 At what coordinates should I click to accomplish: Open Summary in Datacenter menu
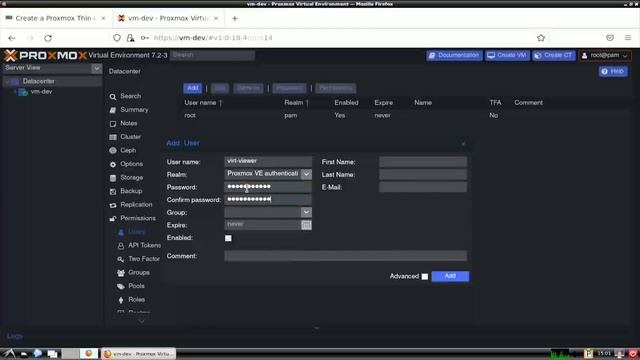point(134,110)
